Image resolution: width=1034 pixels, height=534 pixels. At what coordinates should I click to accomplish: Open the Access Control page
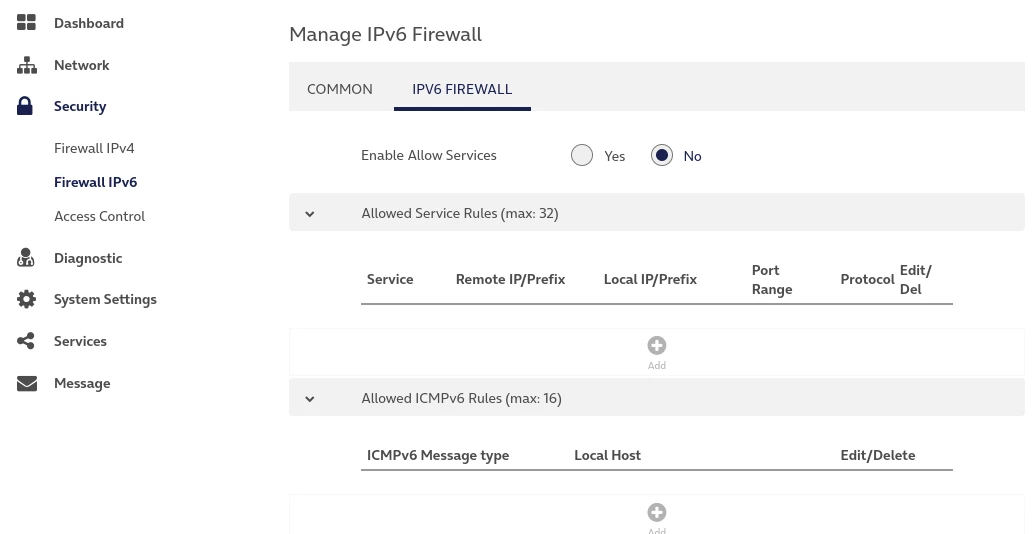pos(100,216)
